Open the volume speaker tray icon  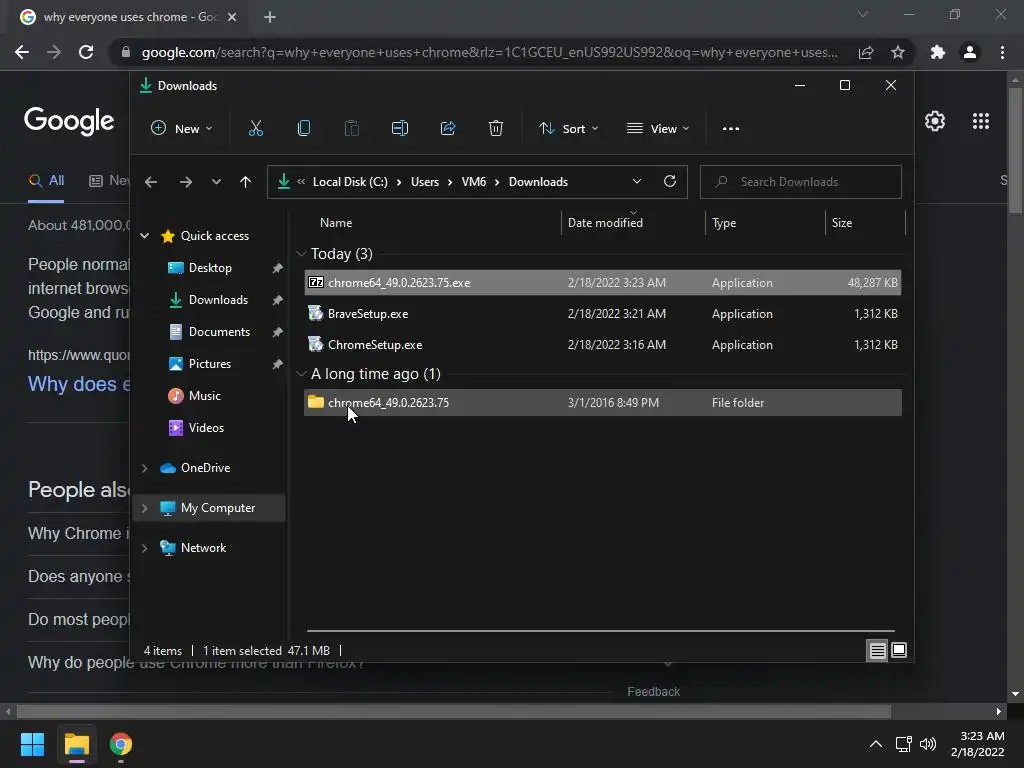coord(927,744)
